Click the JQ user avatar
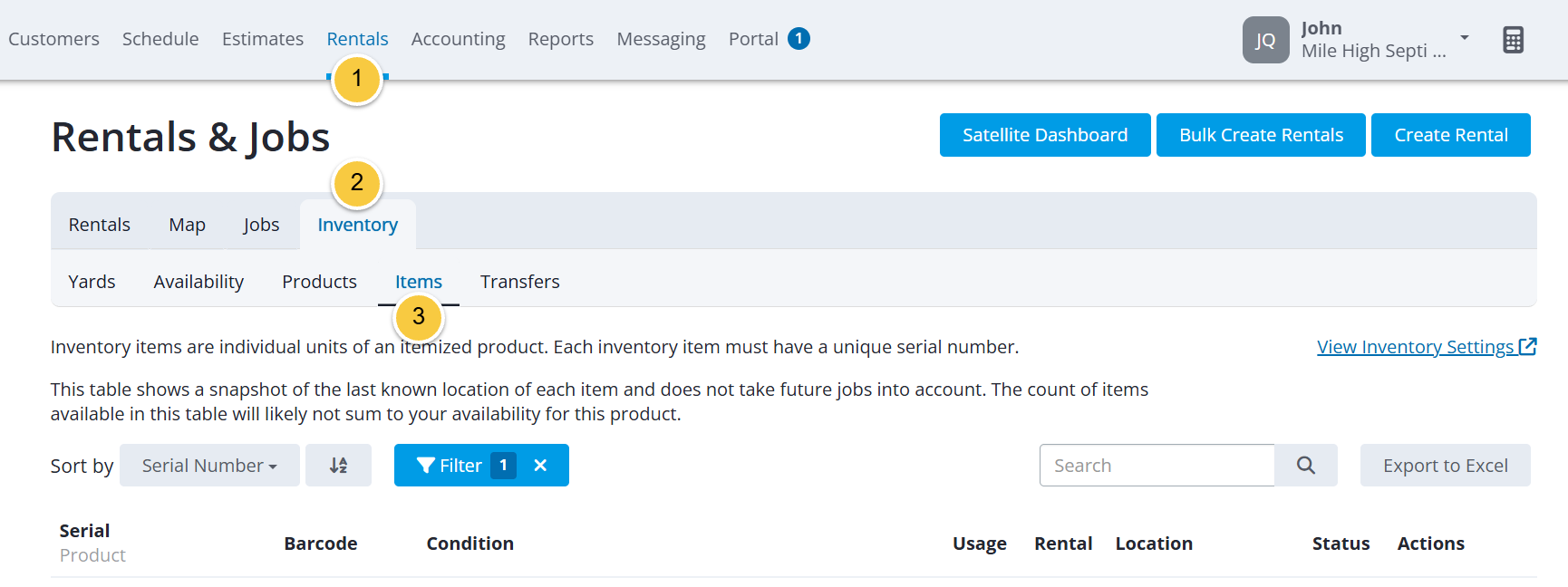Viewport: 1568px width, 587px height. (x=1265, y=40)
